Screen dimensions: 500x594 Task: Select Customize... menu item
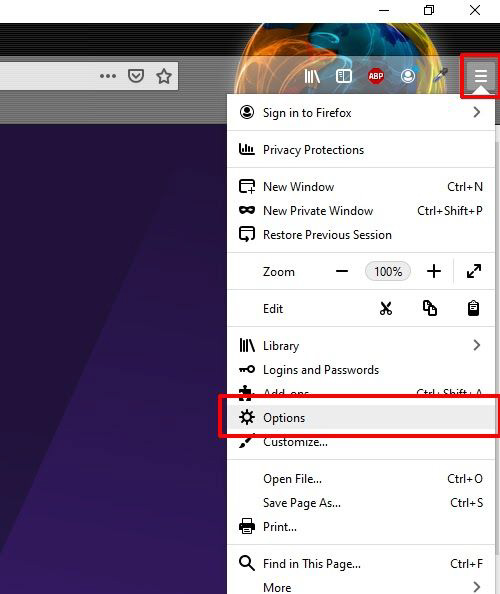361,442
